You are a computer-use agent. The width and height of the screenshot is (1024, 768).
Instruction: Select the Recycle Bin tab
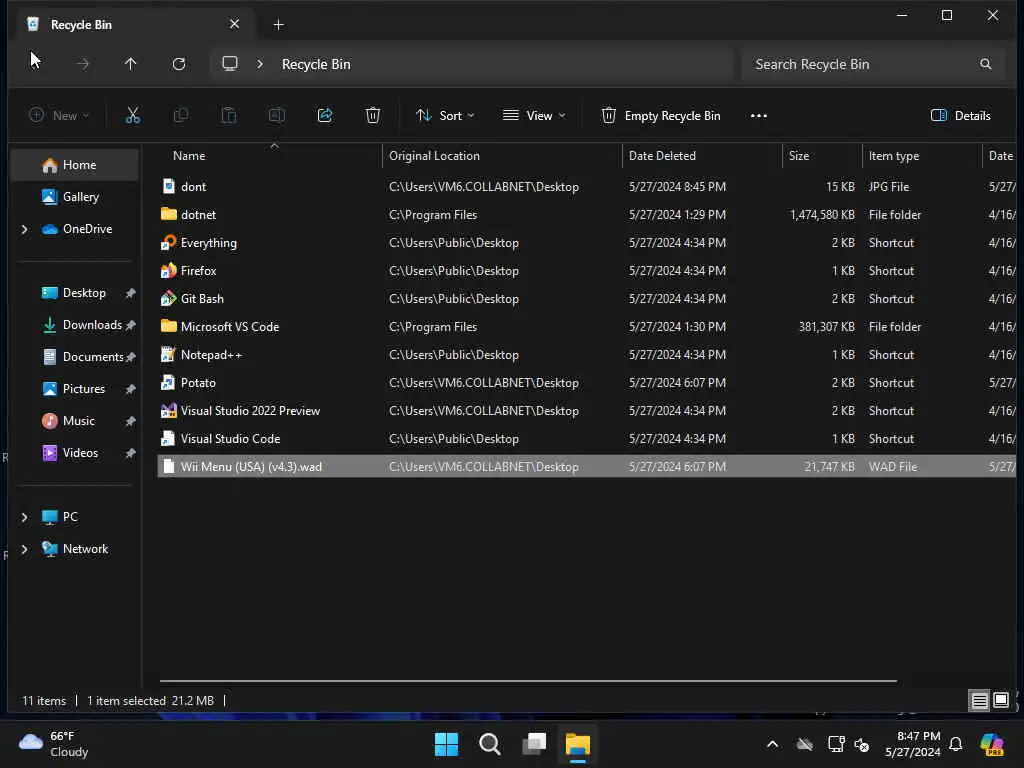click(133, 25)
